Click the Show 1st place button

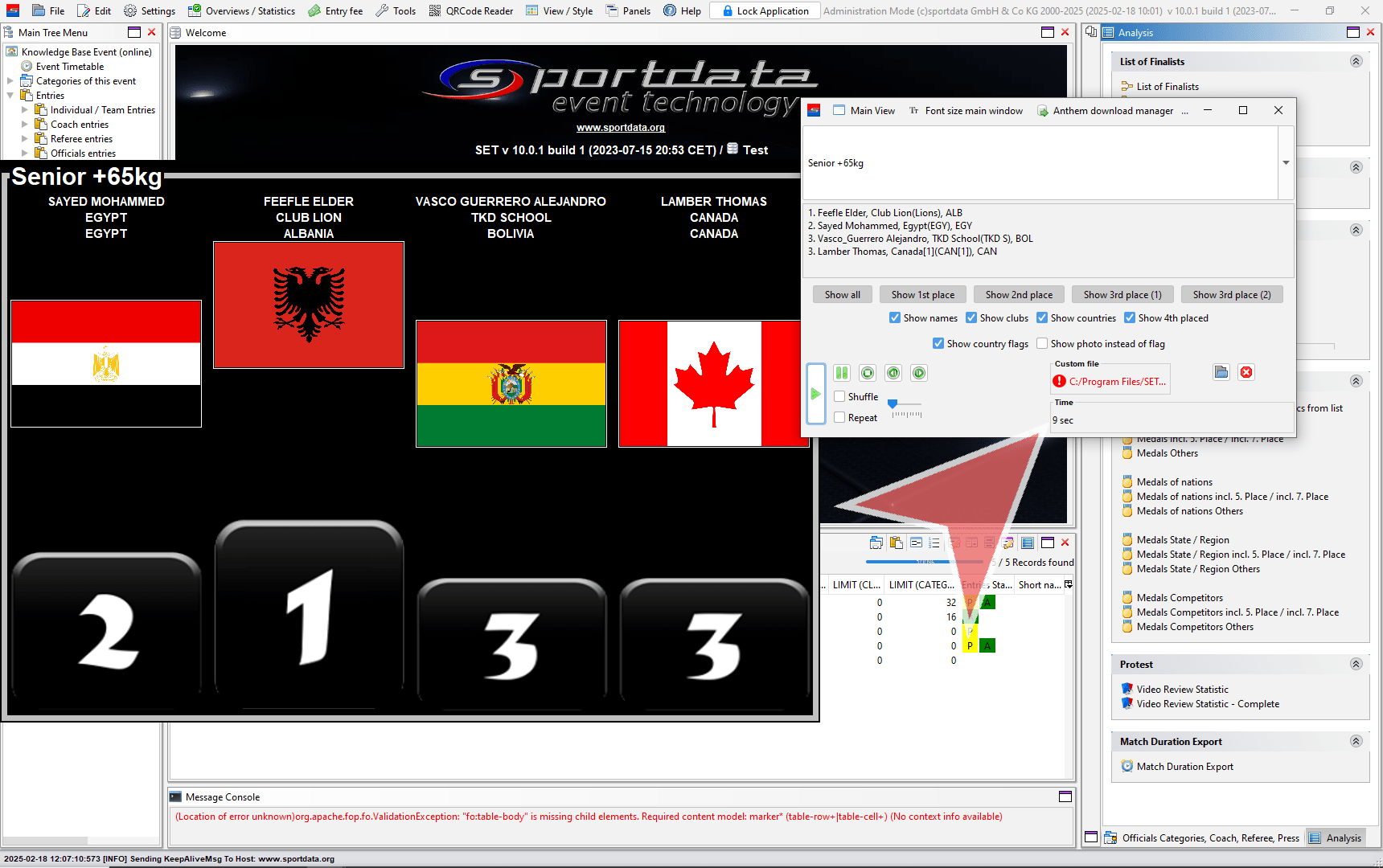coord(922,295)
